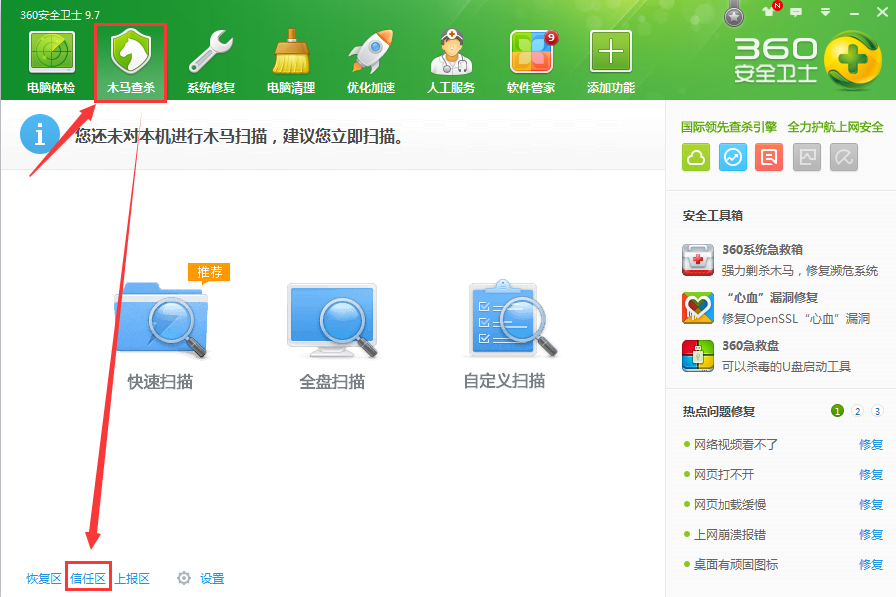Viewport: 896px width, 597px height.
Task: Open the 上报区 link
Action: click(132, 579)
